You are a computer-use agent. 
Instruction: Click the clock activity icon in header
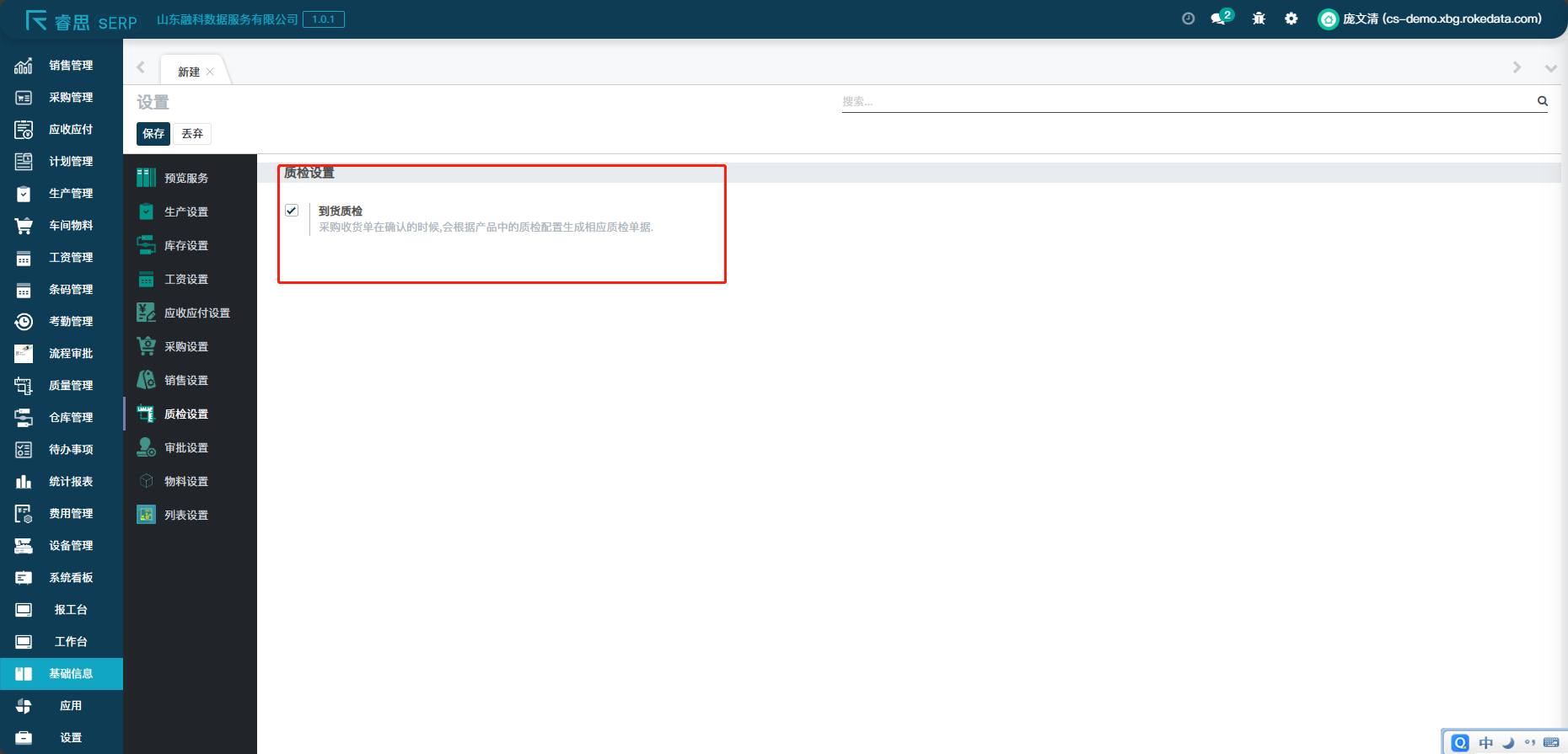pos(1188,19)
